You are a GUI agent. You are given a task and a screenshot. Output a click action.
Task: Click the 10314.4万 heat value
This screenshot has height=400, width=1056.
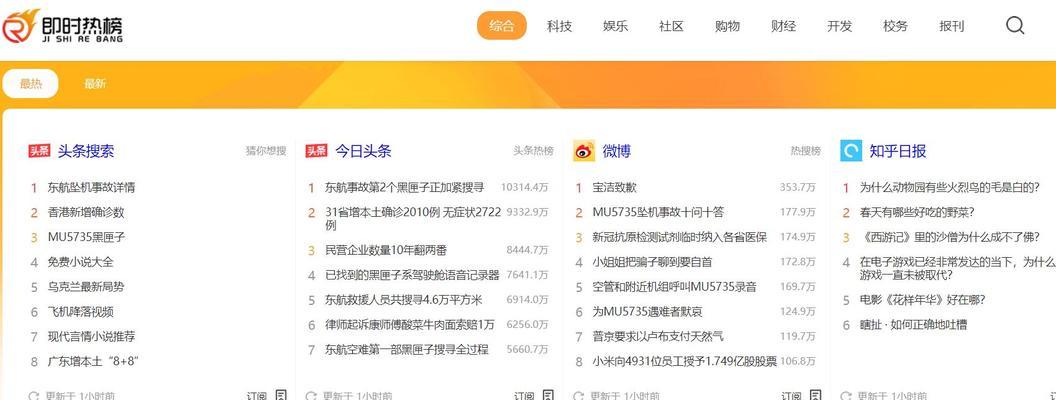coord(525,187)
